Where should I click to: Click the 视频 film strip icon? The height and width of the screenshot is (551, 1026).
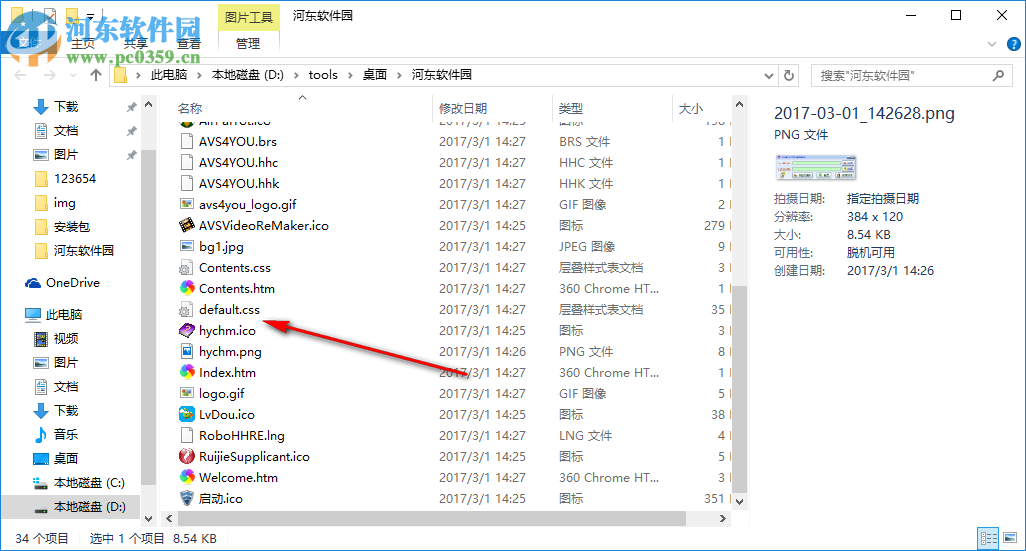click(x=41, y=338)
